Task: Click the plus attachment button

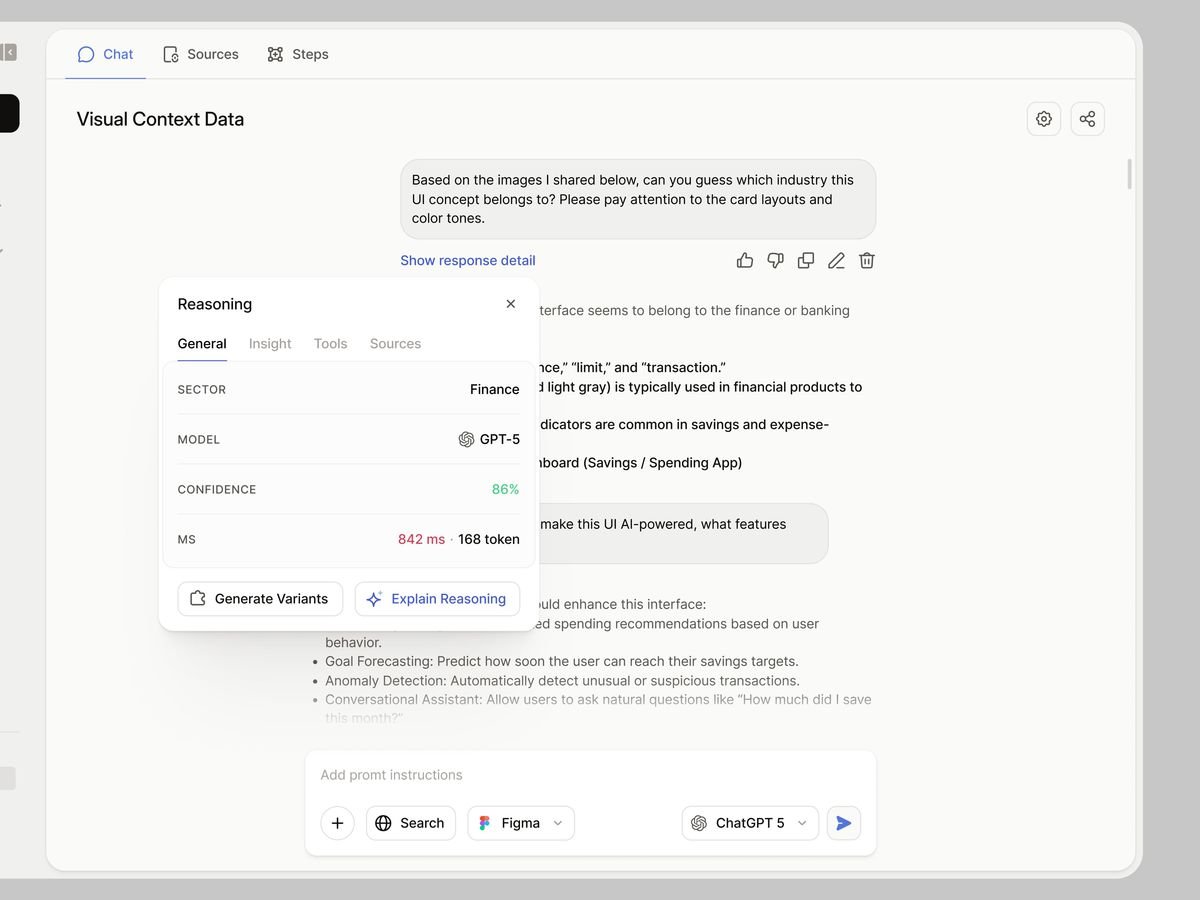Action: click(337, 823)
